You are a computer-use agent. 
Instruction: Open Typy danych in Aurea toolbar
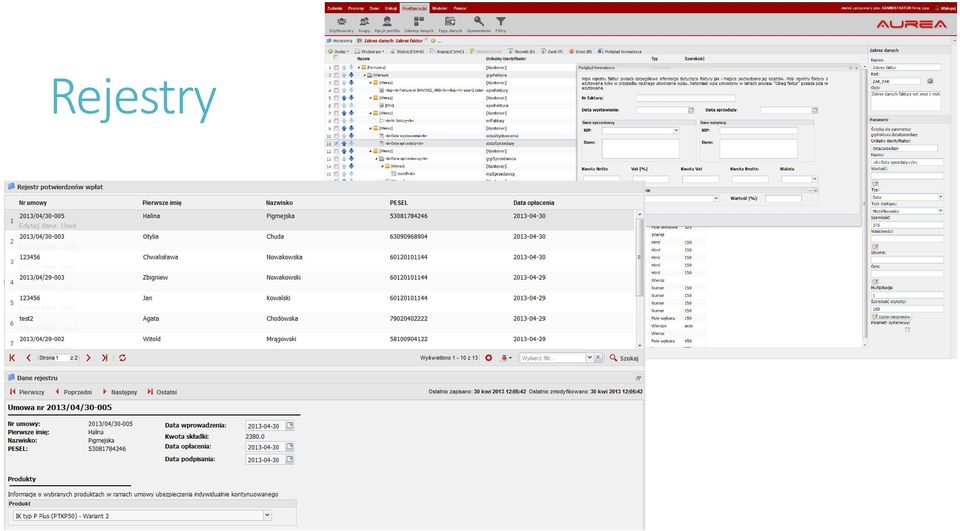tap(450, 24)
